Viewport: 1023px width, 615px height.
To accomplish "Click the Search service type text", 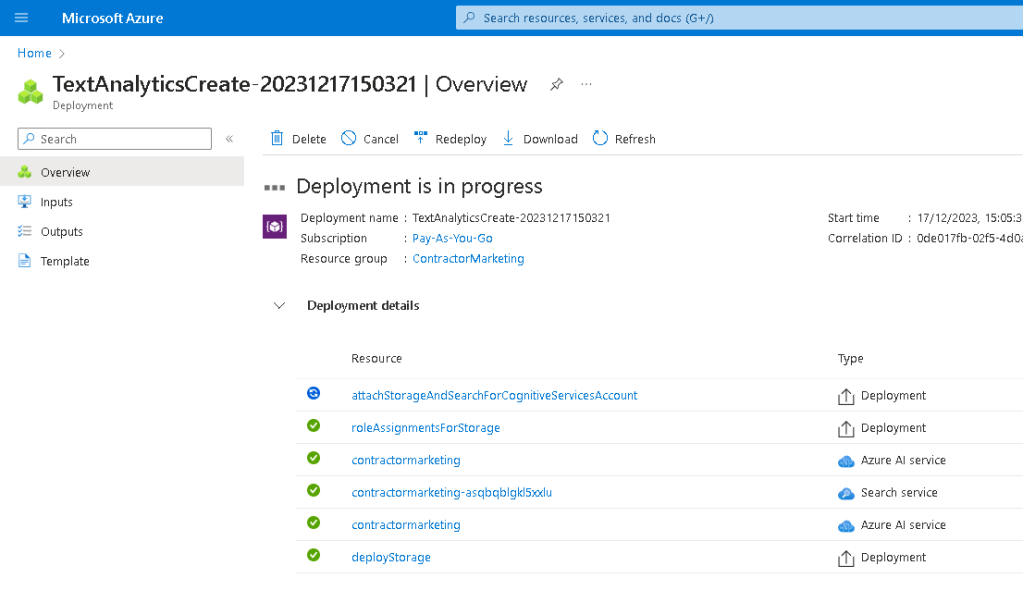I will pyautogui.click(x=899, y=492).
